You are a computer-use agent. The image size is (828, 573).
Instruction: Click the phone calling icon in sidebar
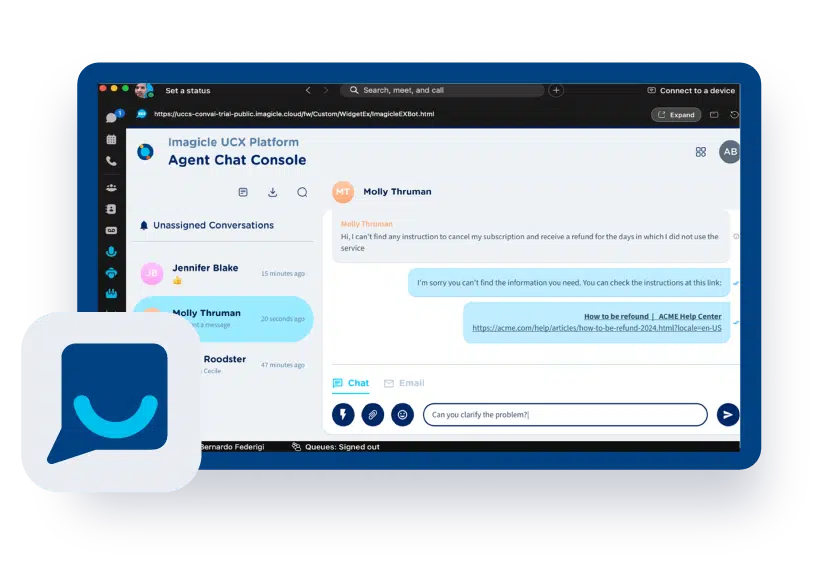coord(112,161)
